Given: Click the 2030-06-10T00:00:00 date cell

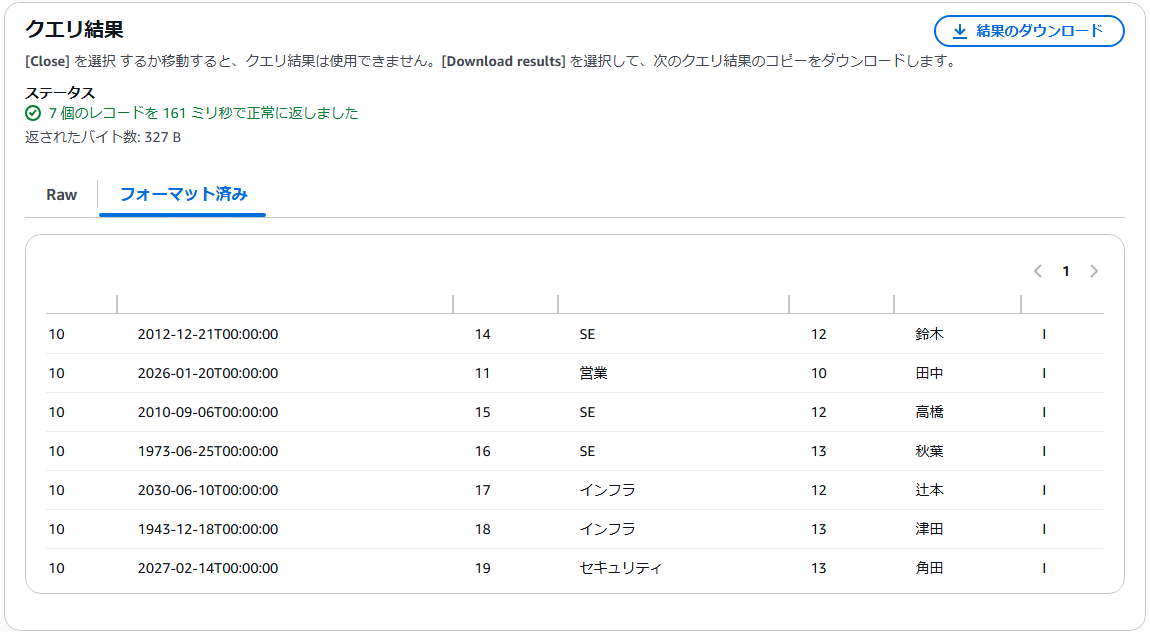Looking at the screenshot, I should point(208,490).
